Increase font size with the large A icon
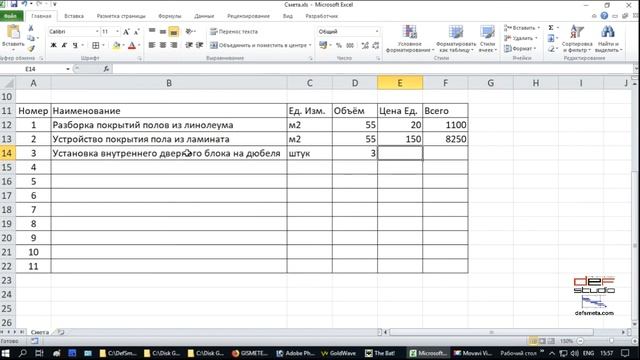This screenshot has height=360, width=640. click(x=126, y=31)
